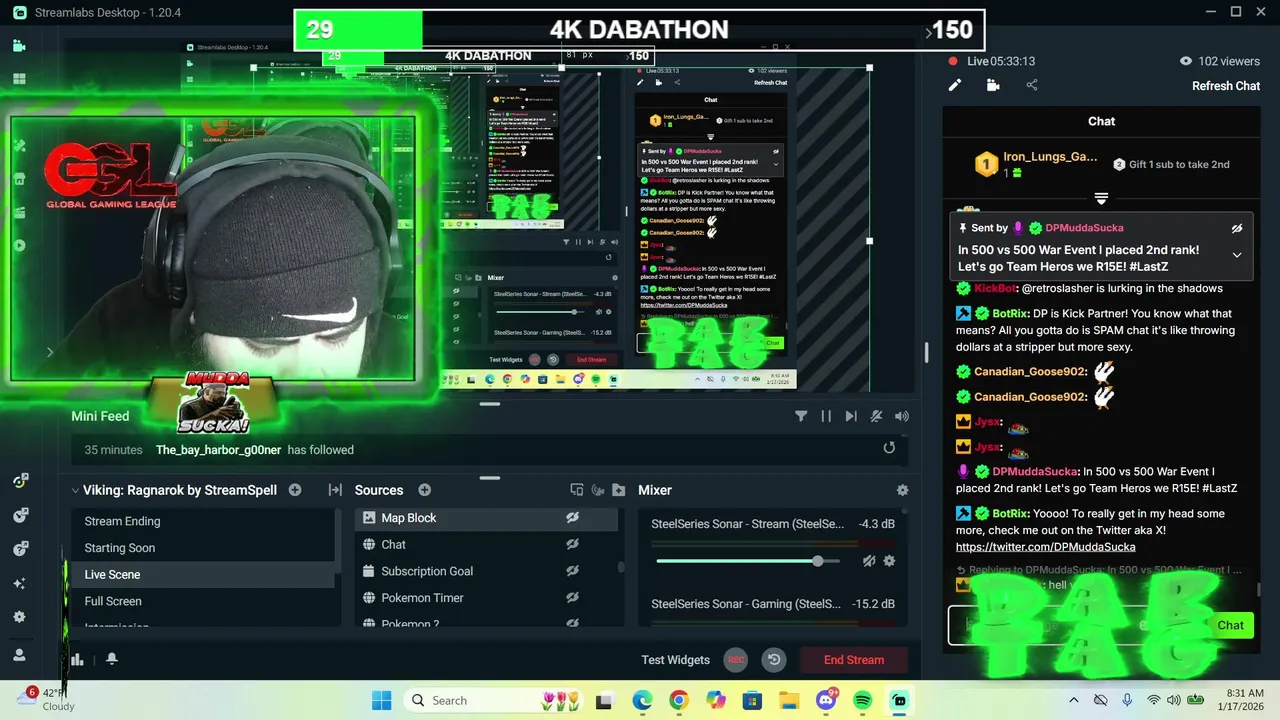Select the Map Block source row
The height and width of the screenshot is (720, 1280).
coord(486,518)
